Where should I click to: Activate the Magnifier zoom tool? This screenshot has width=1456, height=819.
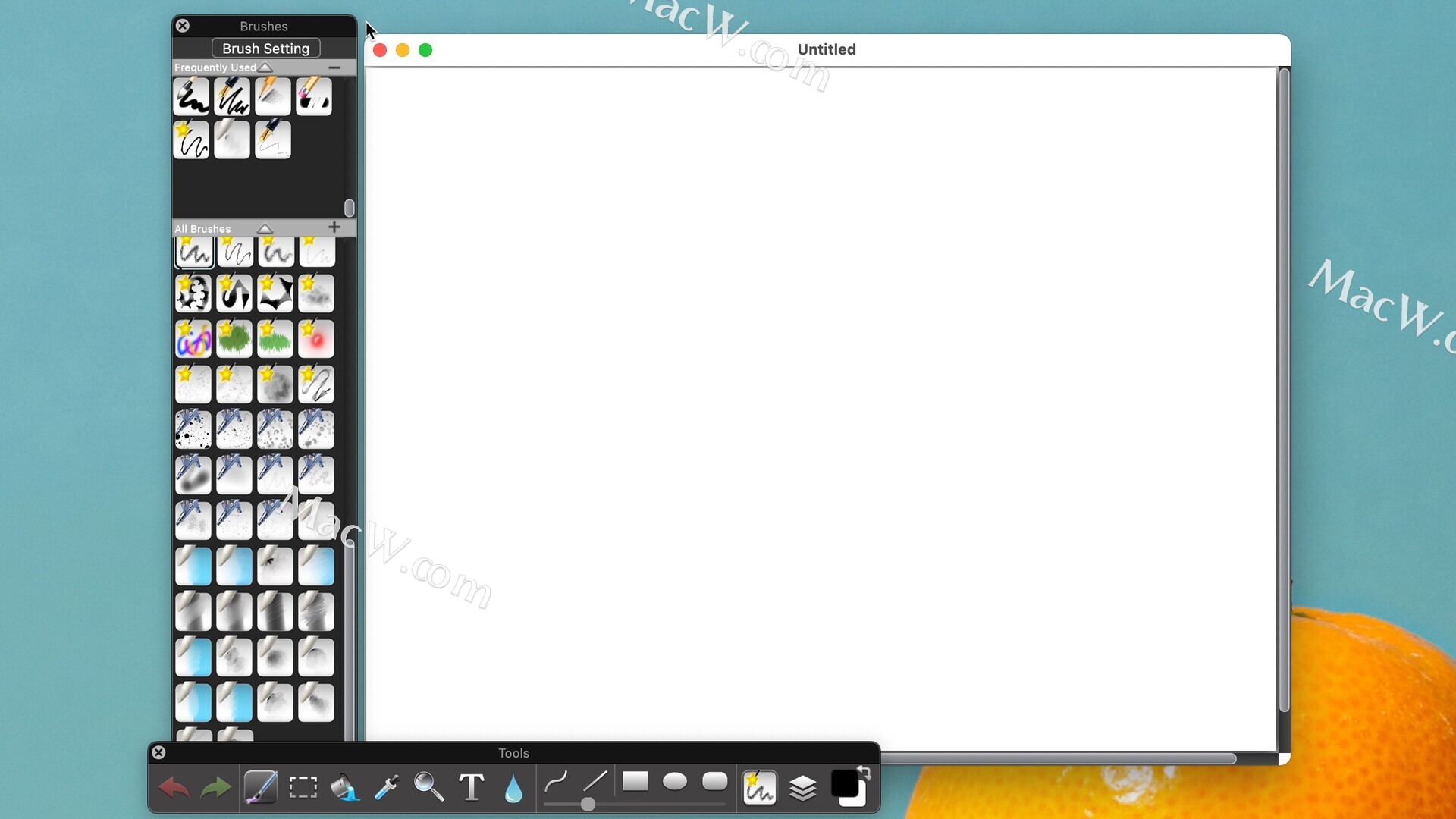pos(428,787)
